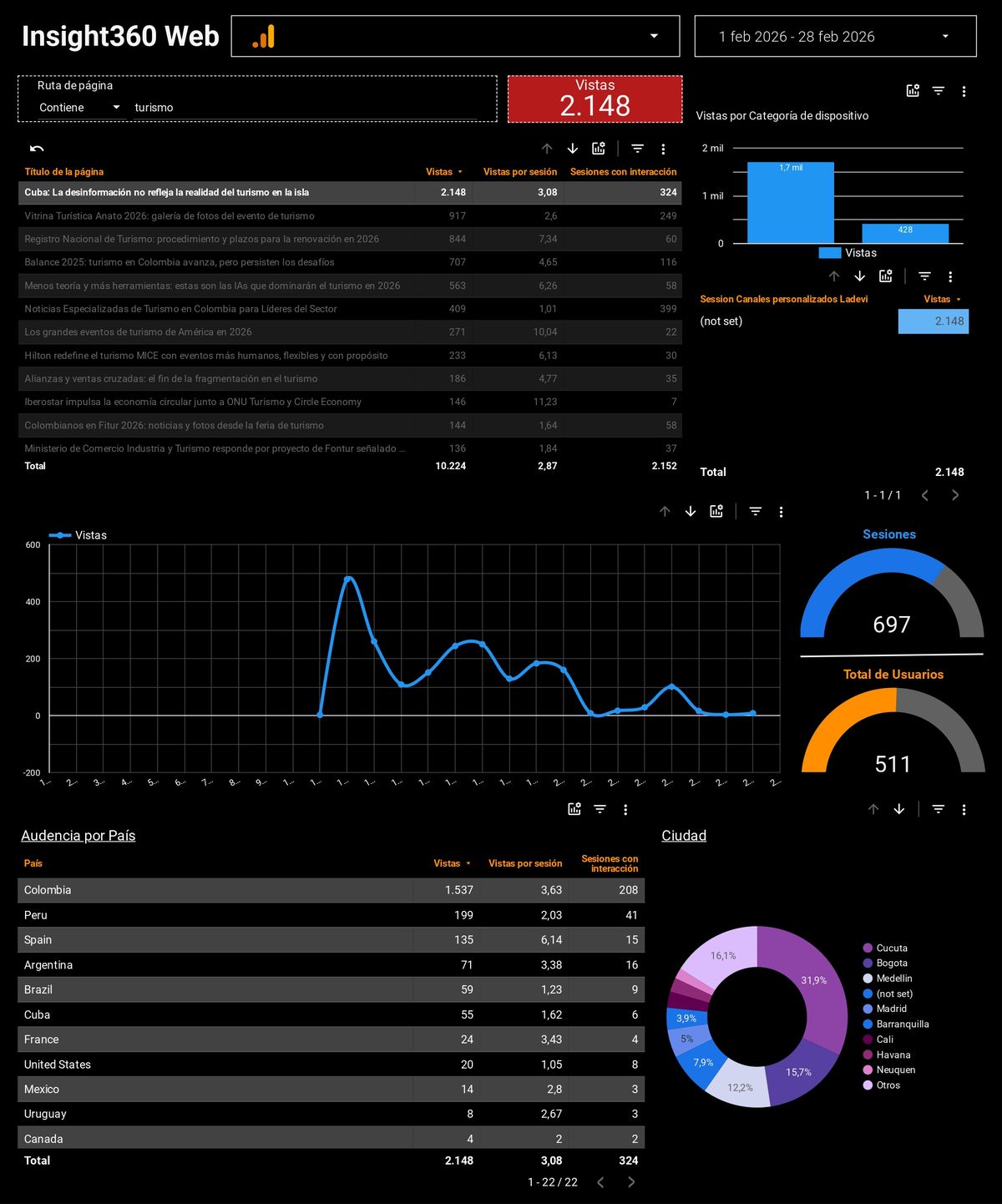Click drill-down arrow in page title table toolbar

point(573,149)
